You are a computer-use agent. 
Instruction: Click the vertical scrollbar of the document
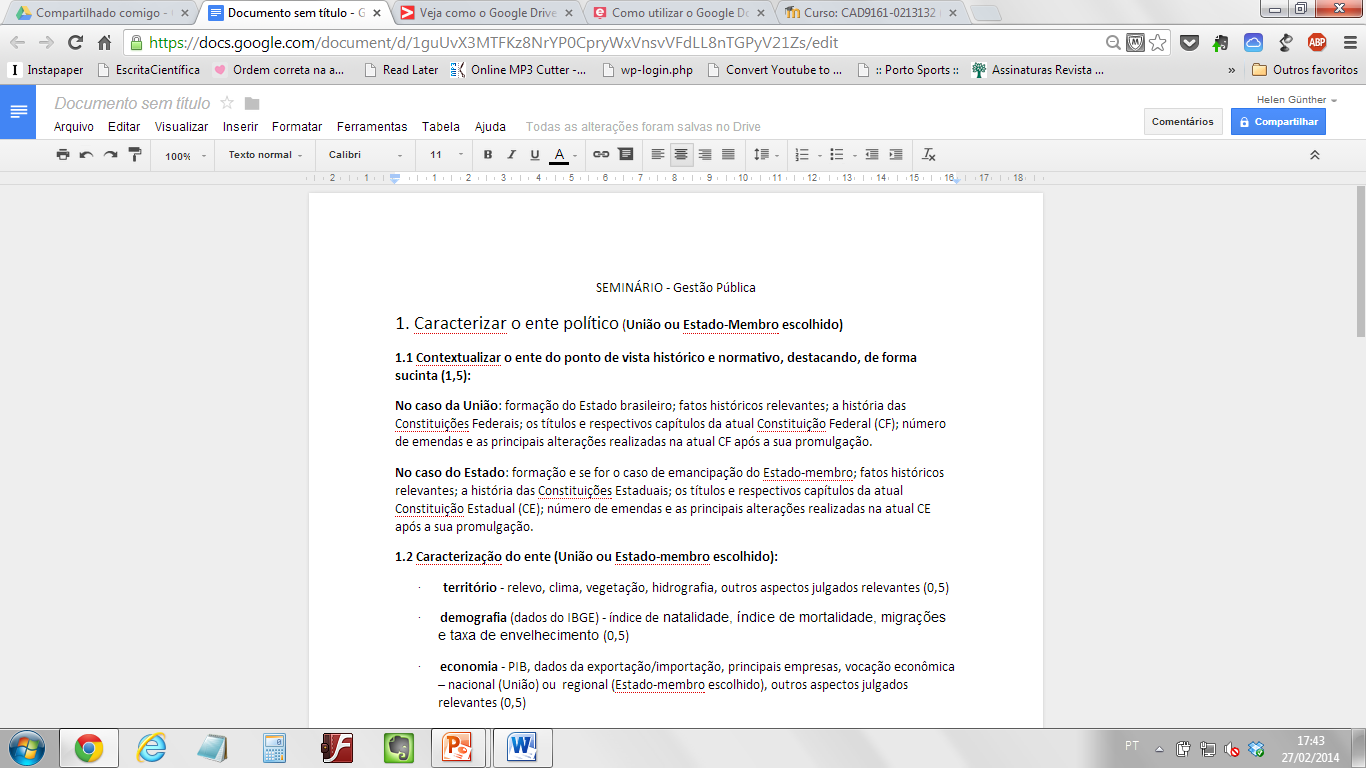pos(1360,263)
